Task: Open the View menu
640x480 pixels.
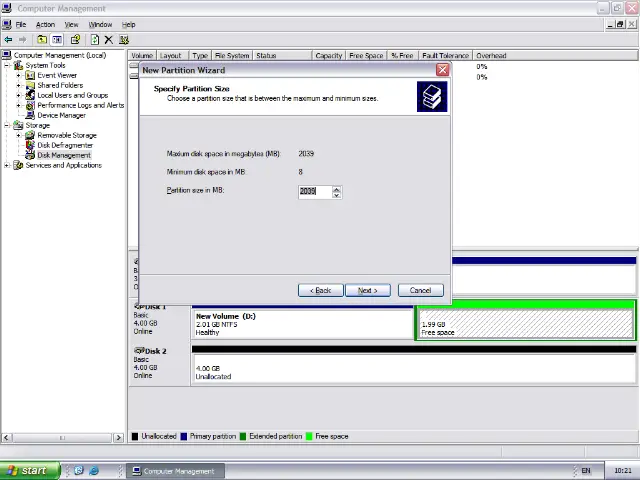Action: [x=72, y=24]
